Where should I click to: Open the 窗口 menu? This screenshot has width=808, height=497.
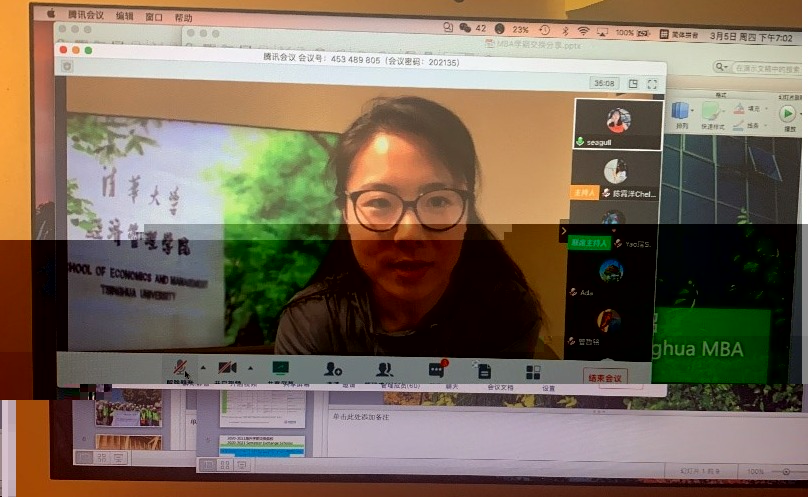(154, 17)
